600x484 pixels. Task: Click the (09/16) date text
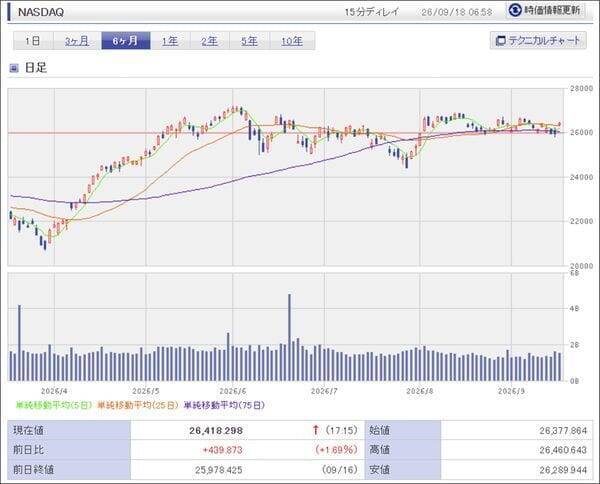coord(339,469)
